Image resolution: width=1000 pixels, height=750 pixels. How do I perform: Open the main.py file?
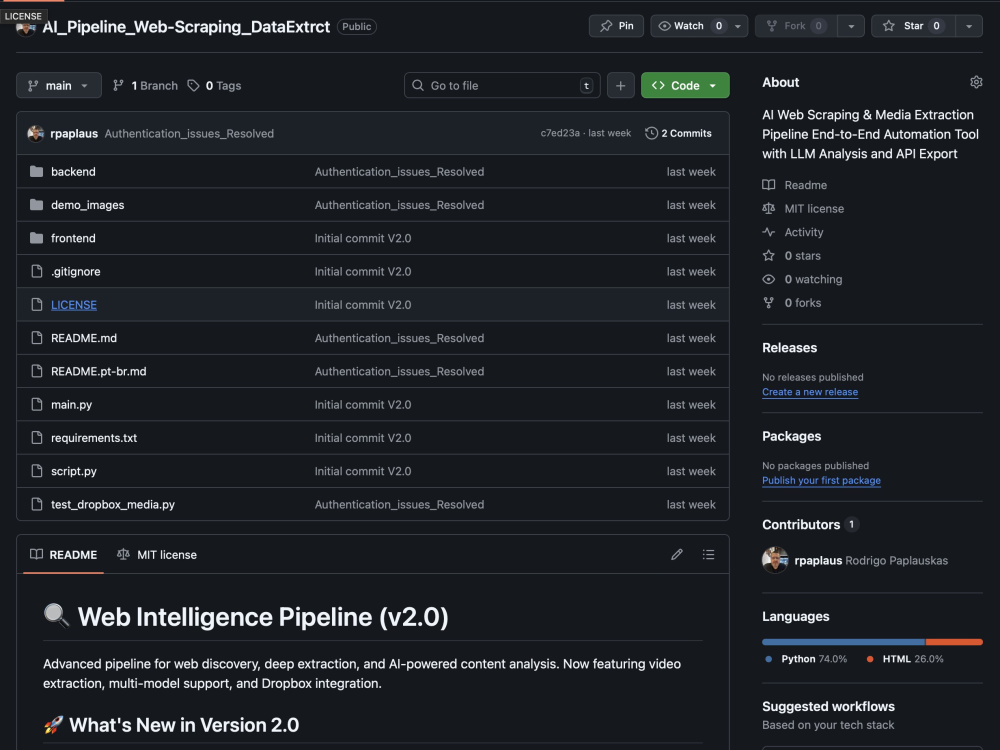[x=71, y=404]
